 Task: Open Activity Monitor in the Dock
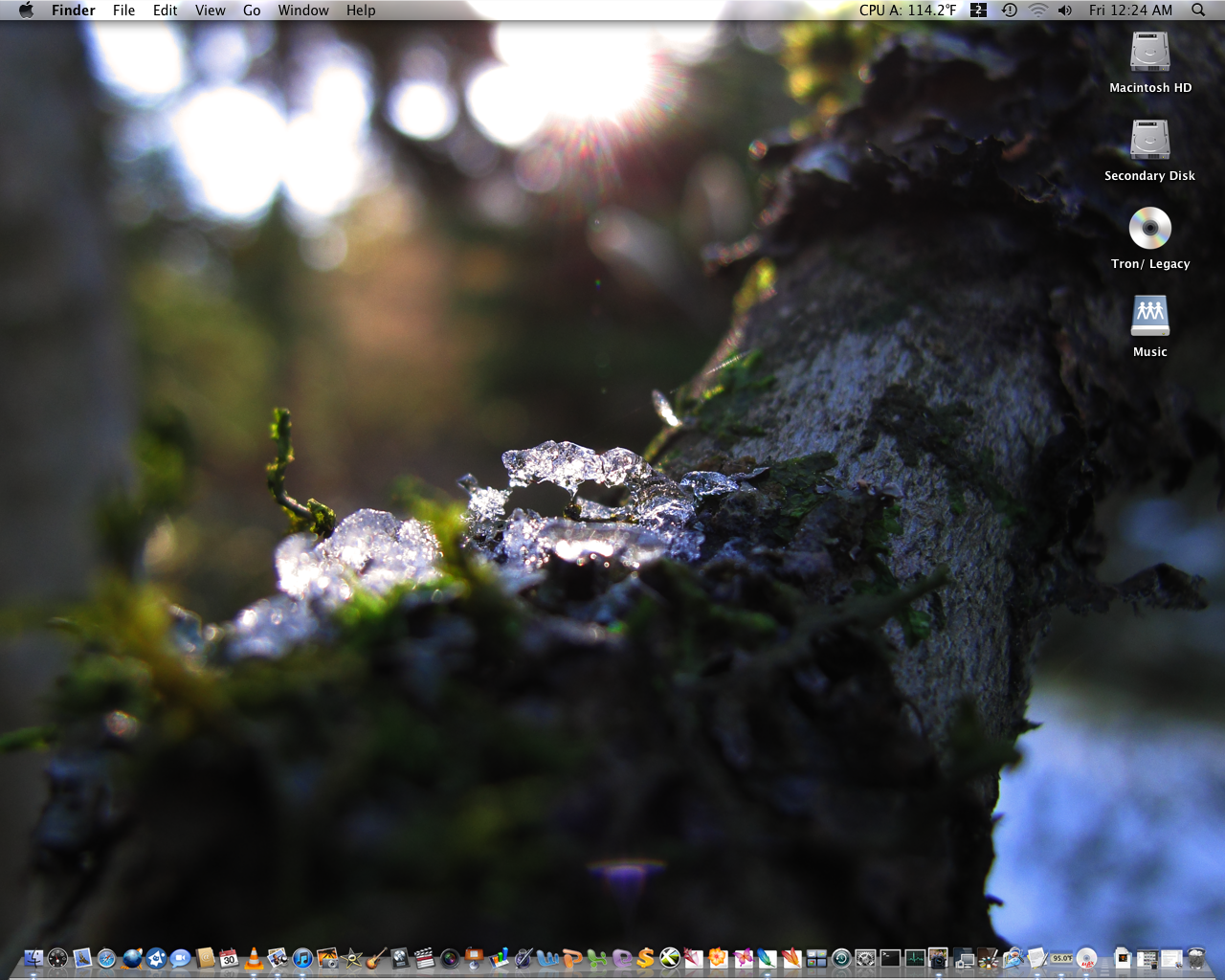point(915,958)
